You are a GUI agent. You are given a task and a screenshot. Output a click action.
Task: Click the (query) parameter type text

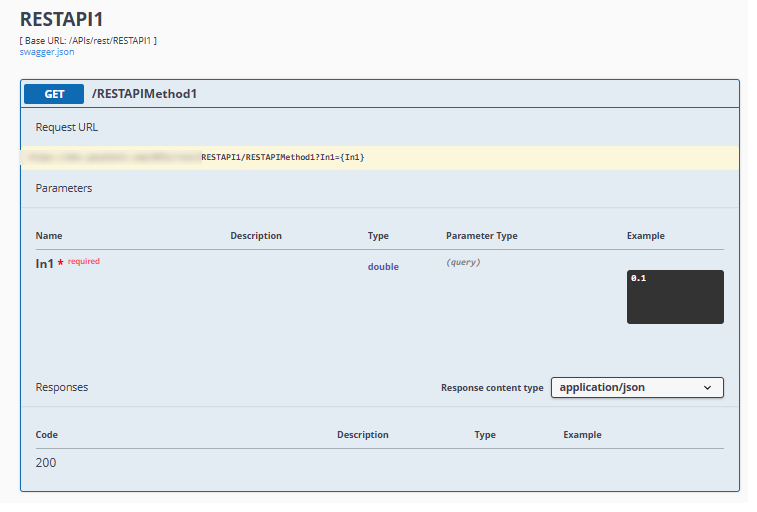pyautogui.click(x=463, y=262)
